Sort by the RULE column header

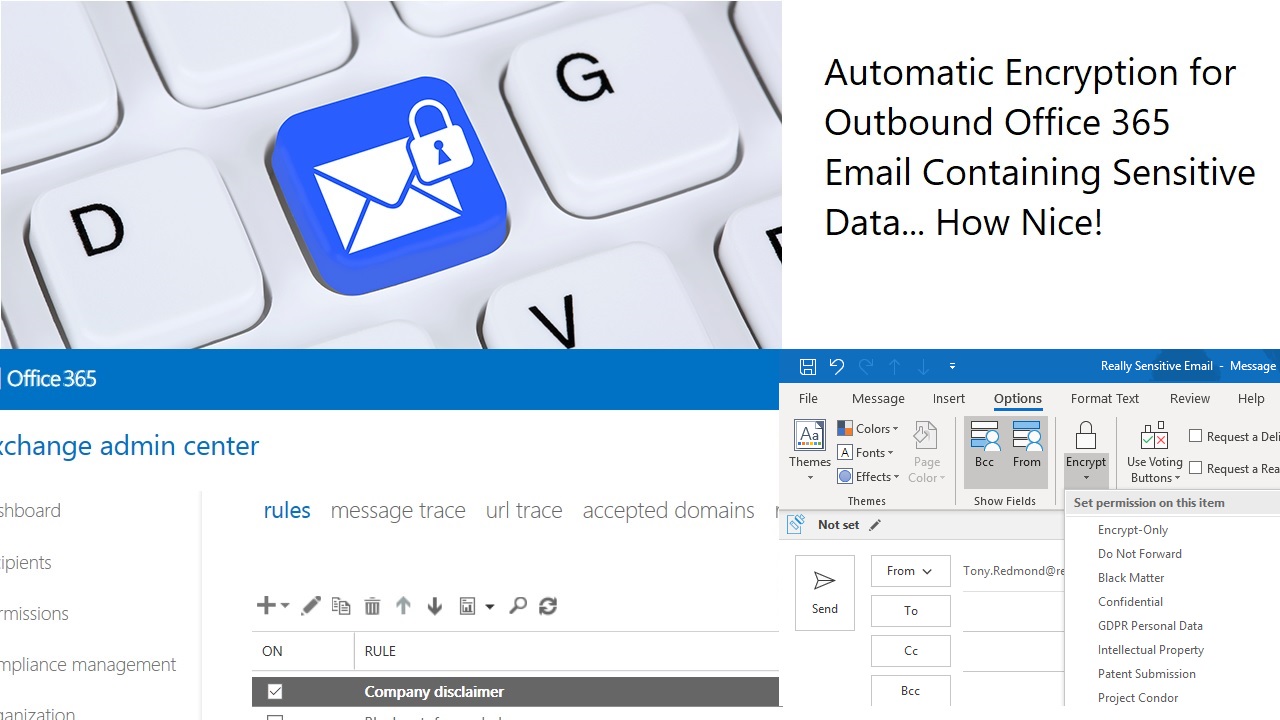[380, 651]
